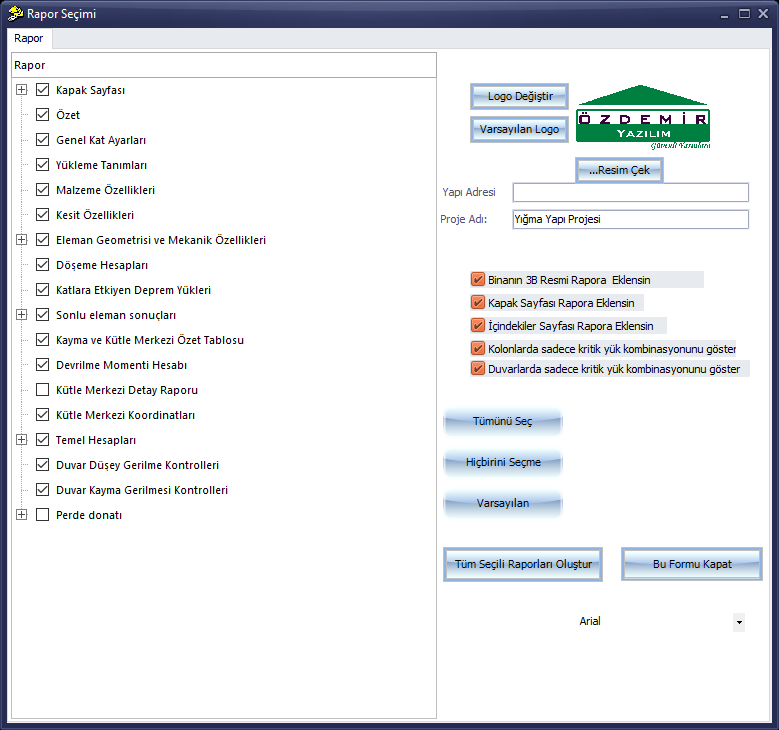This screenshot has width=779, height=730.
Task: Expand Perde donatı tree node
Action: (x=21, y=515)
